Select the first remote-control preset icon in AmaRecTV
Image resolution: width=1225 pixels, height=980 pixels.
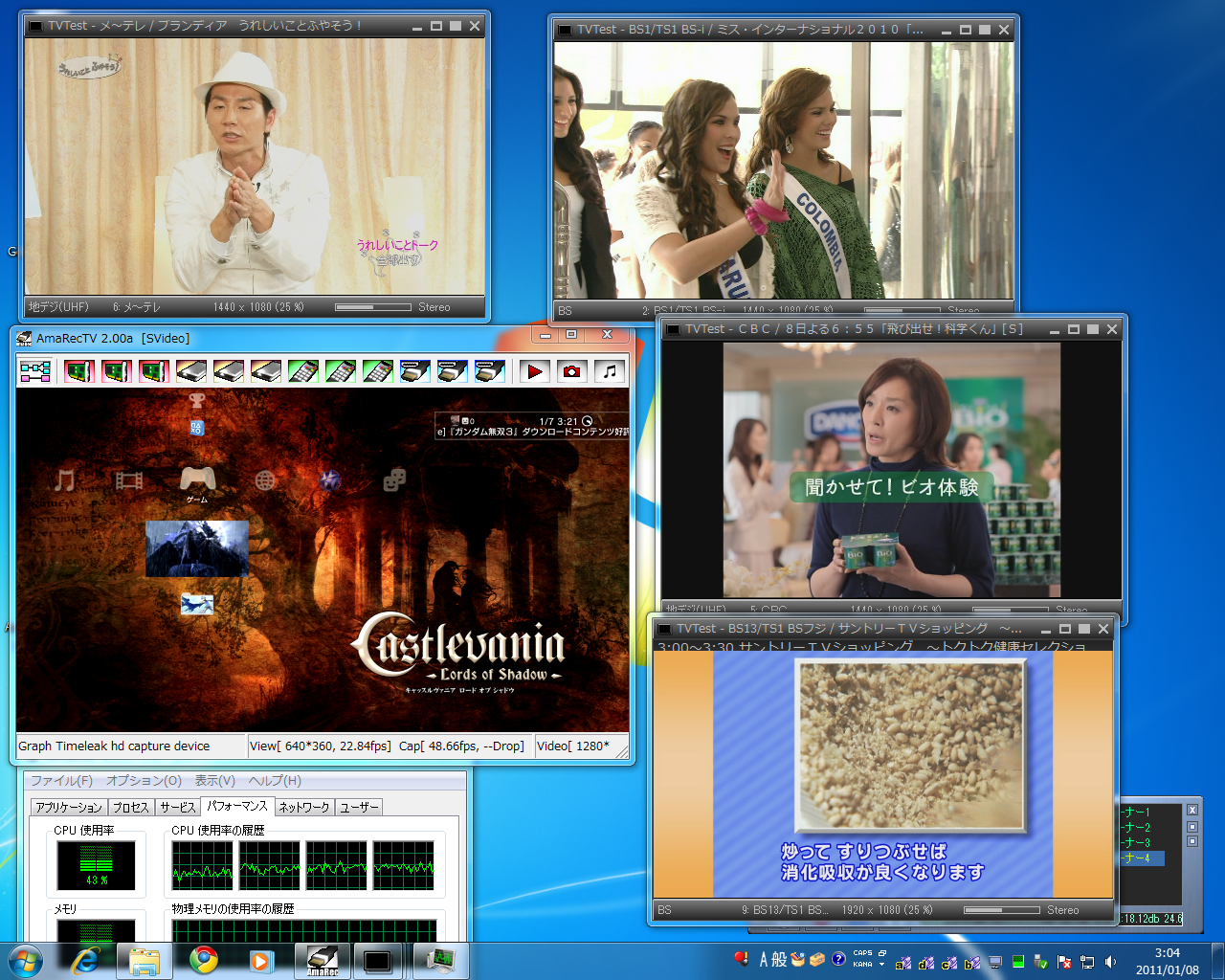302,371
